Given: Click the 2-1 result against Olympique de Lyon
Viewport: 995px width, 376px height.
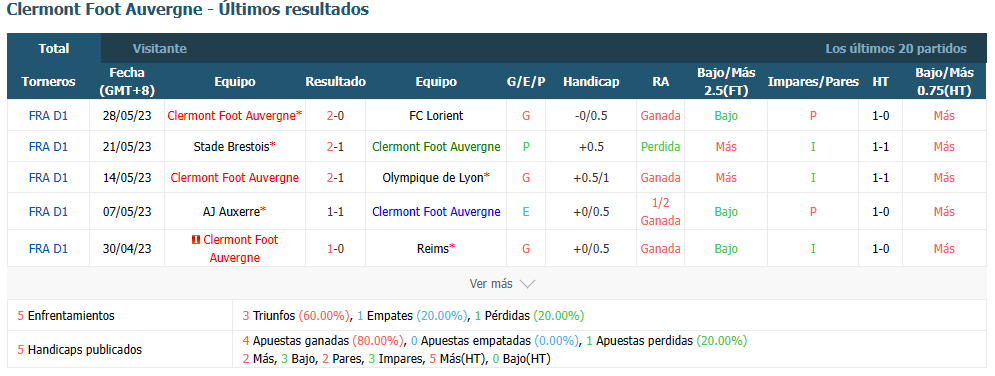Looking at the screenshot, I should 336,178.
